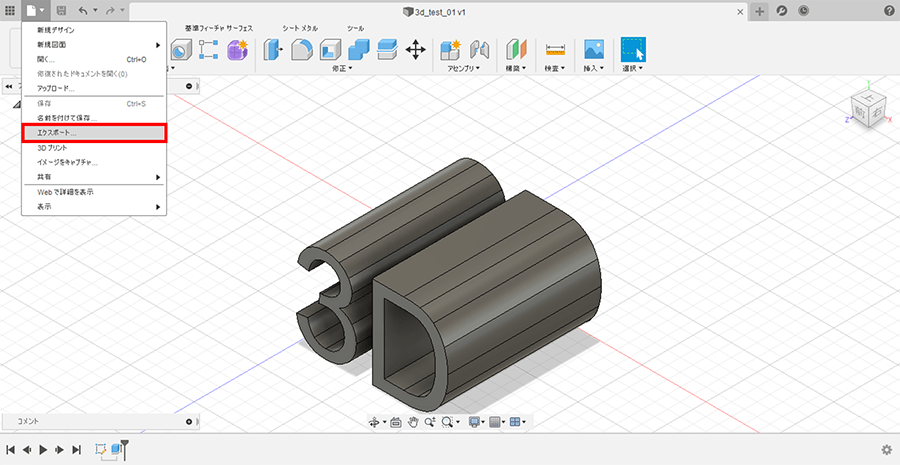Click the Pan hand tool
Image resolution: width=900 pixels, height=465 pixels.
(412, 422)
